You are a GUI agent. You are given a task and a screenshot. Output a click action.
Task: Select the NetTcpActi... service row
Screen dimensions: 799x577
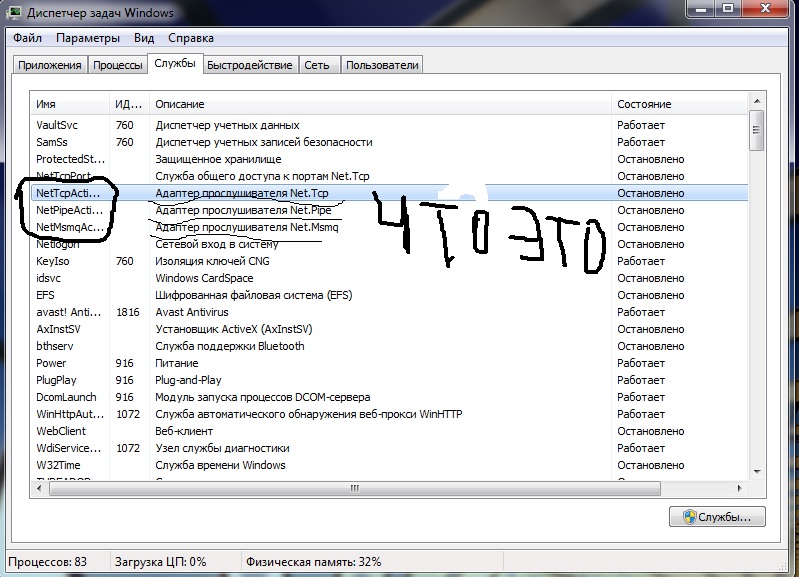pyautogui.click(x=389, y=193)
